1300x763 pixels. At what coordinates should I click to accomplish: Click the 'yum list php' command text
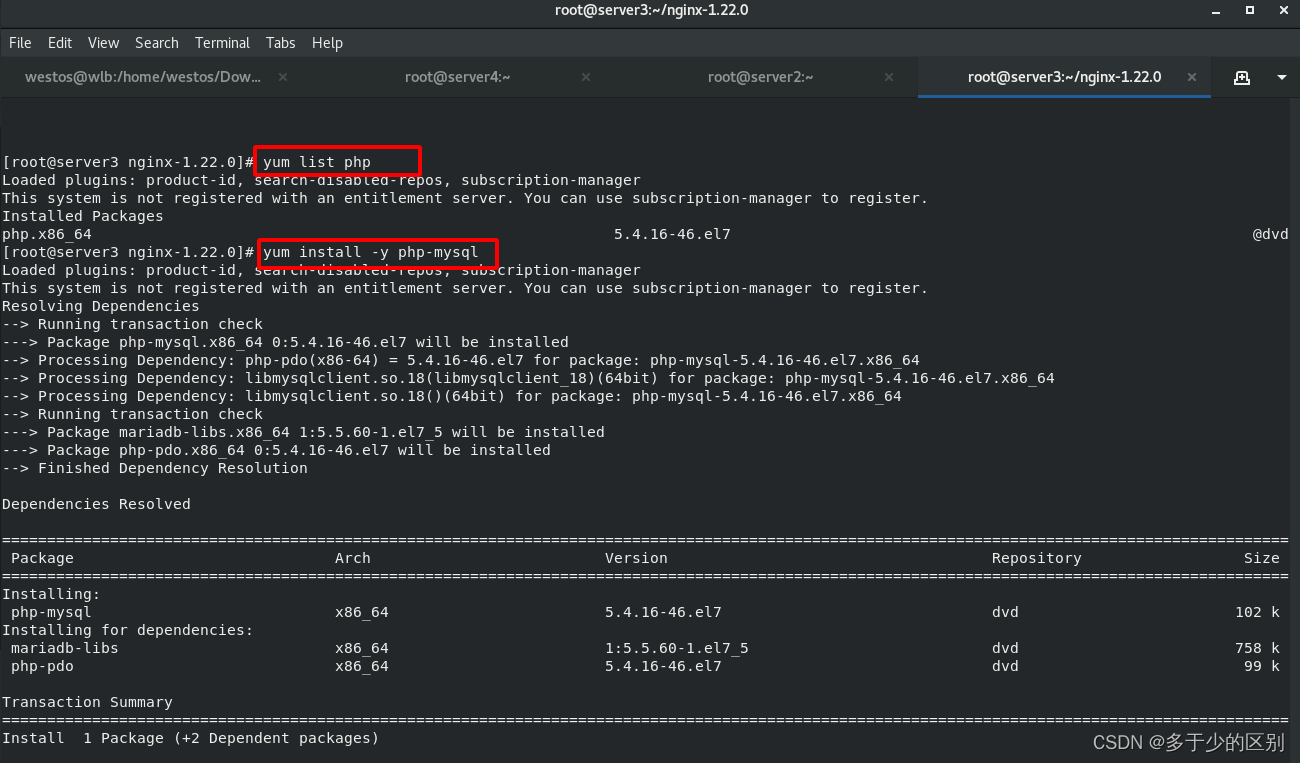tap(317, 162)
